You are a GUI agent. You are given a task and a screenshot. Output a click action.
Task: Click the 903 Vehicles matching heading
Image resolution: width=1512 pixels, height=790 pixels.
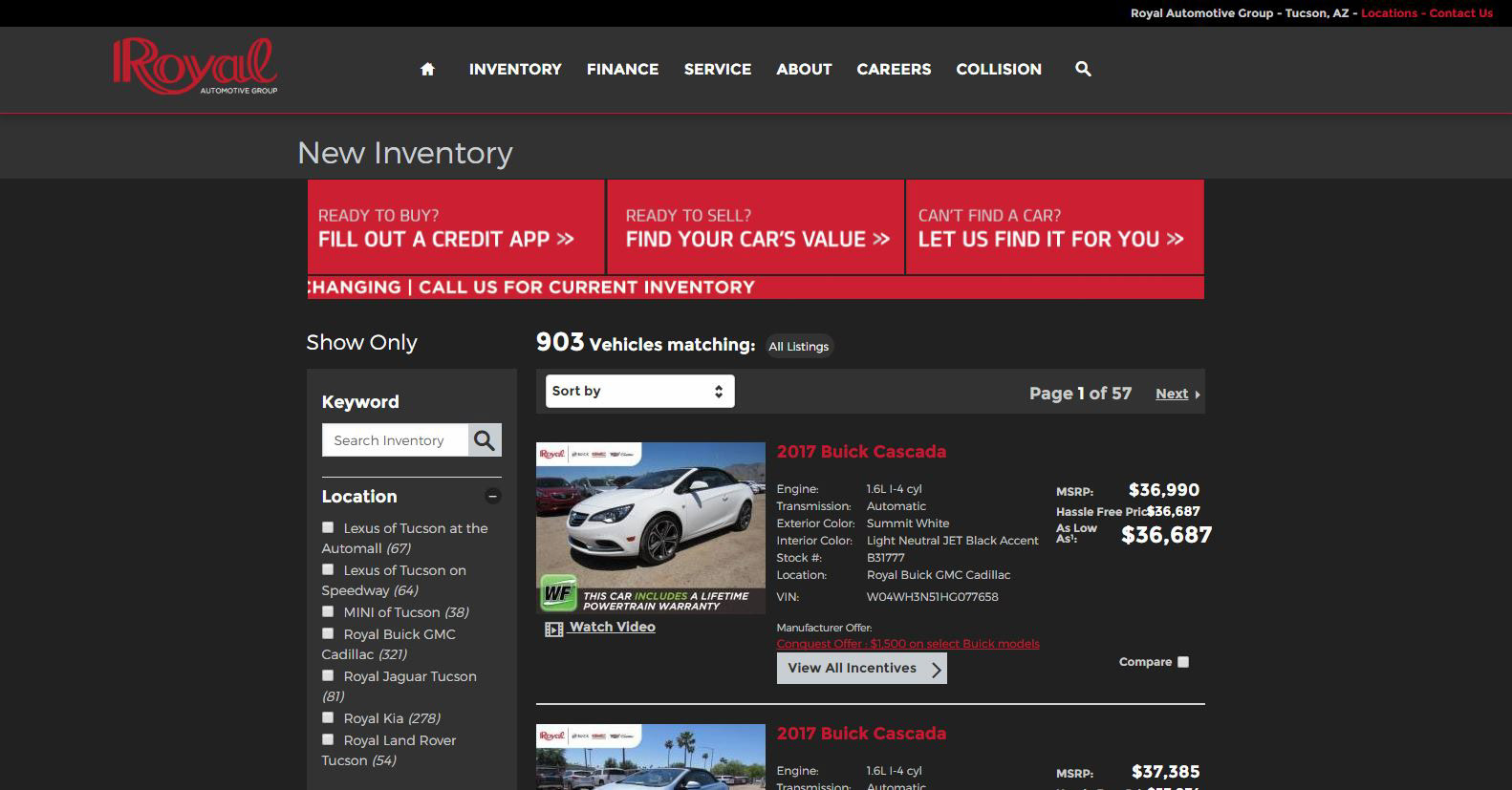click(x=645, y=343)
